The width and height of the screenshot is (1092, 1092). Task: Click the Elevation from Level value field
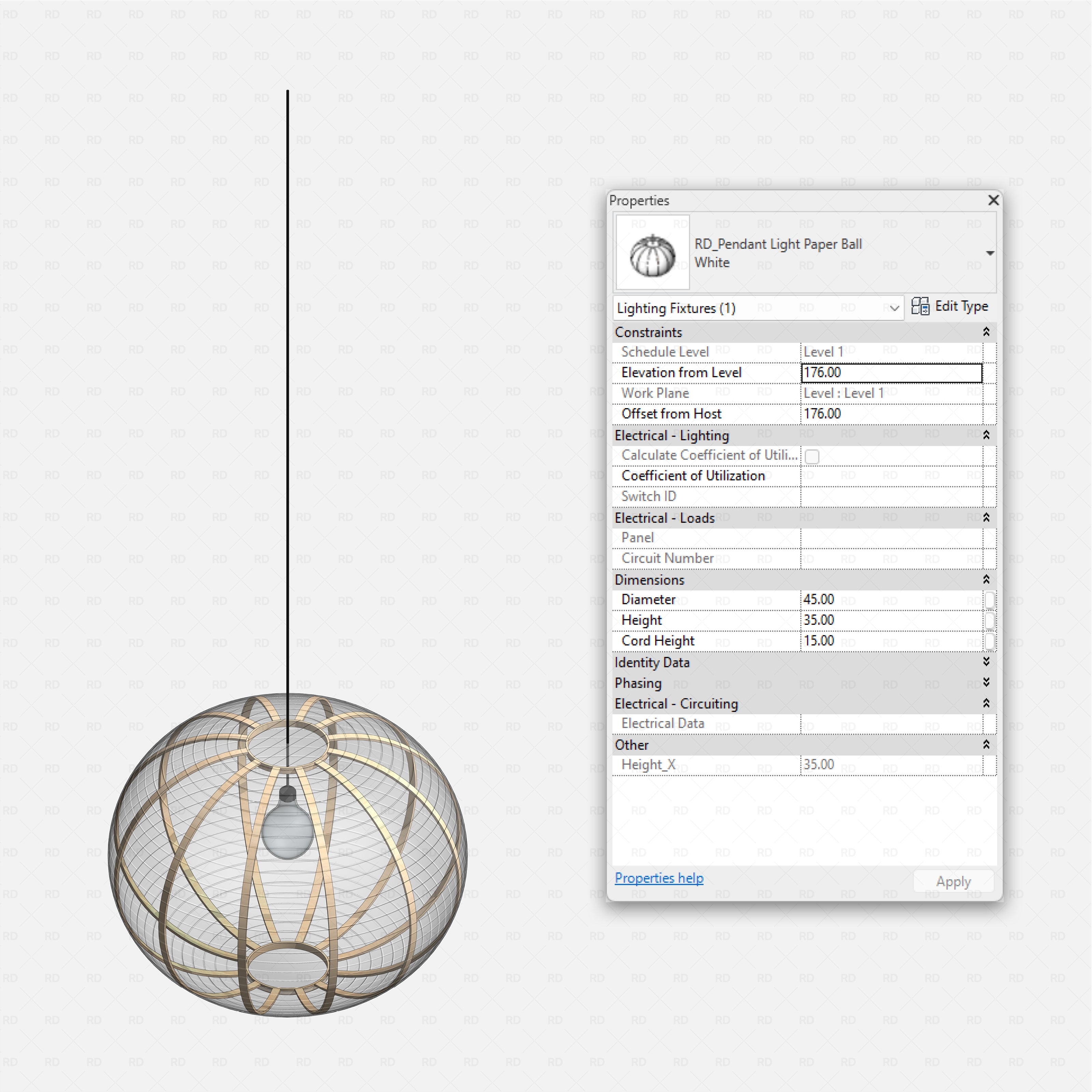pyautogui.click(x=892, y=373)
